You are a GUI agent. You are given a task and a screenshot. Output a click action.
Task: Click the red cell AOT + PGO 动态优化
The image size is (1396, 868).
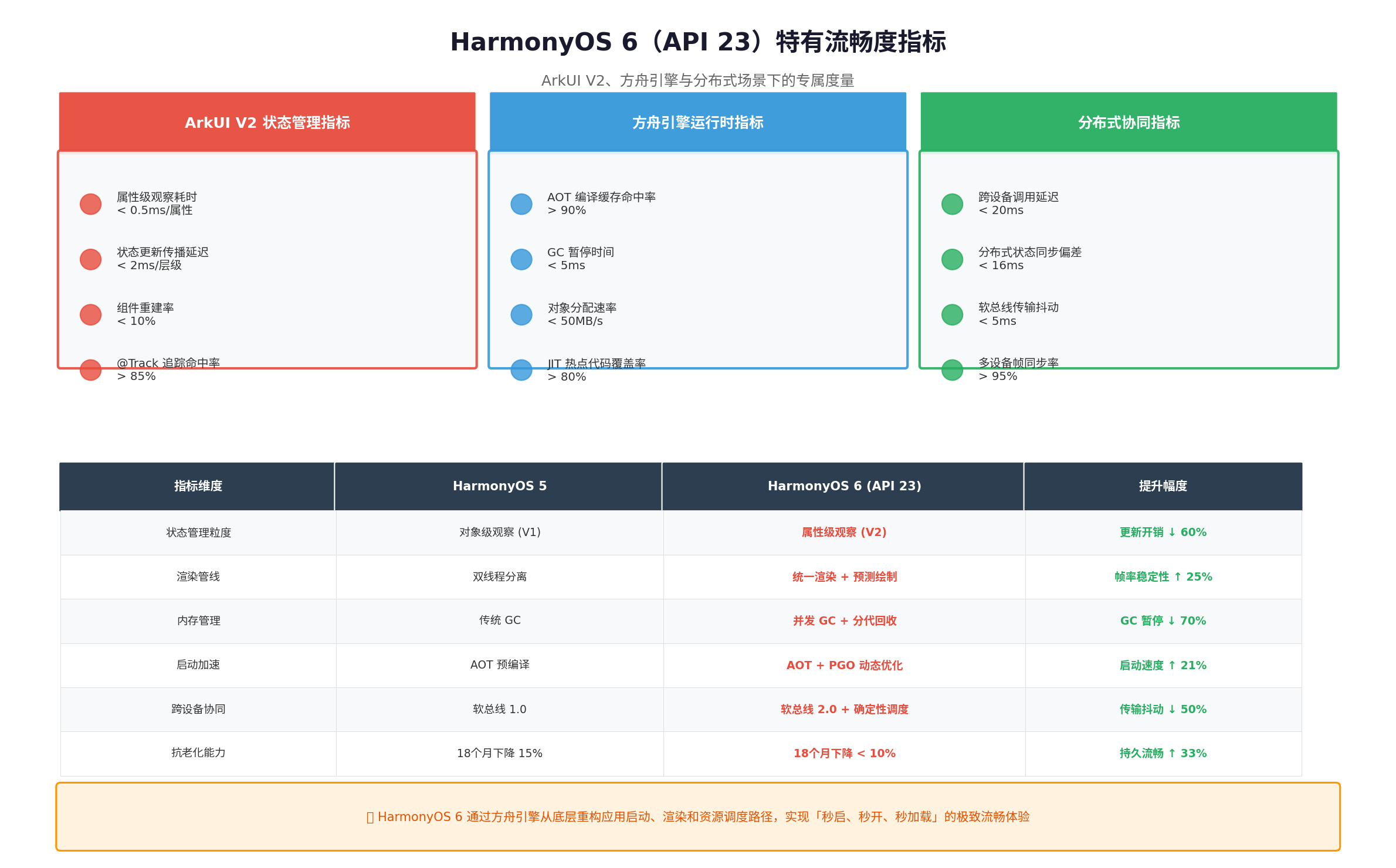tap(844, 666)
